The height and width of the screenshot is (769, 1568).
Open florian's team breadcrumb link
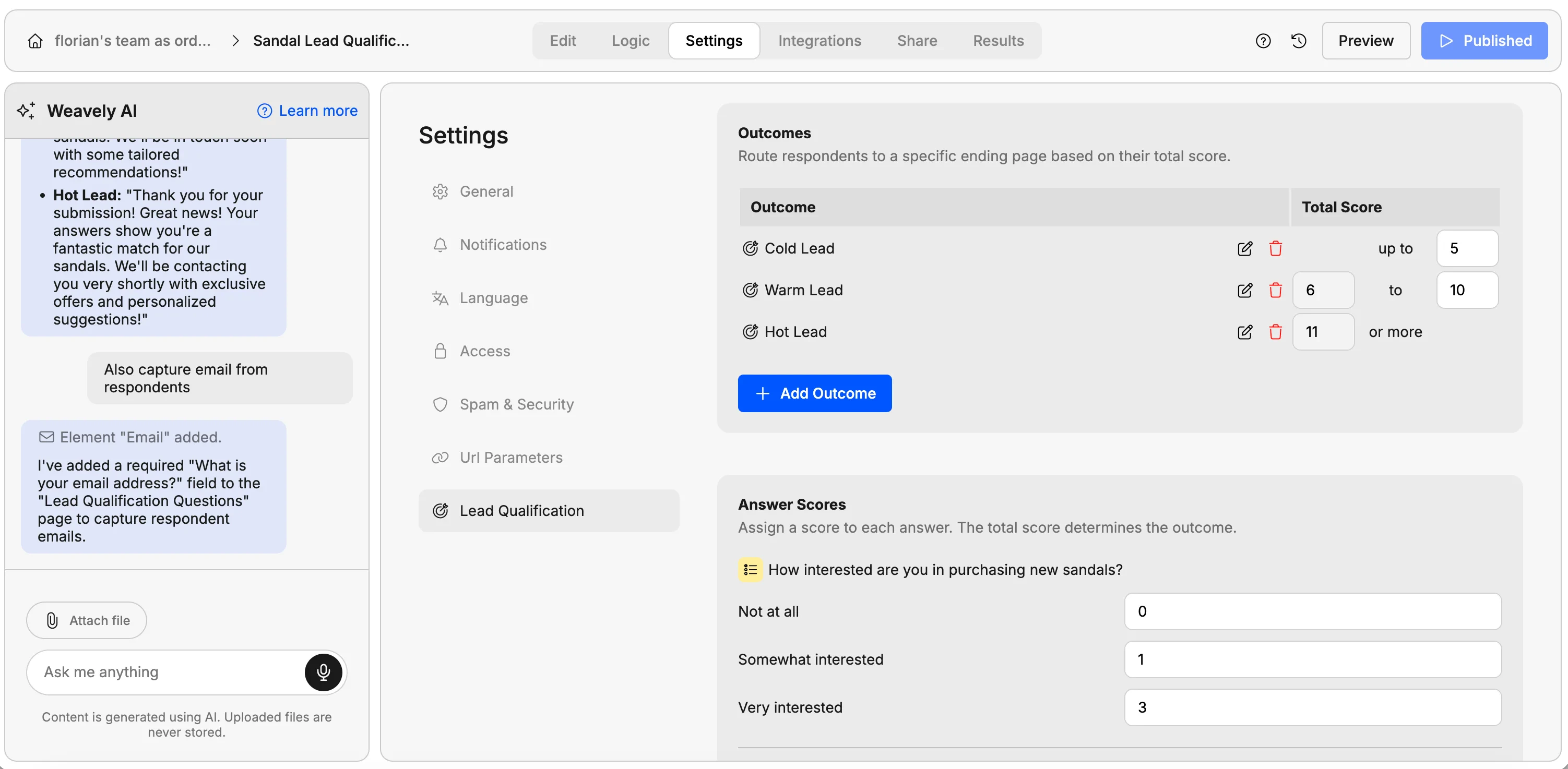pyautogui.click(x=133, y=41)
